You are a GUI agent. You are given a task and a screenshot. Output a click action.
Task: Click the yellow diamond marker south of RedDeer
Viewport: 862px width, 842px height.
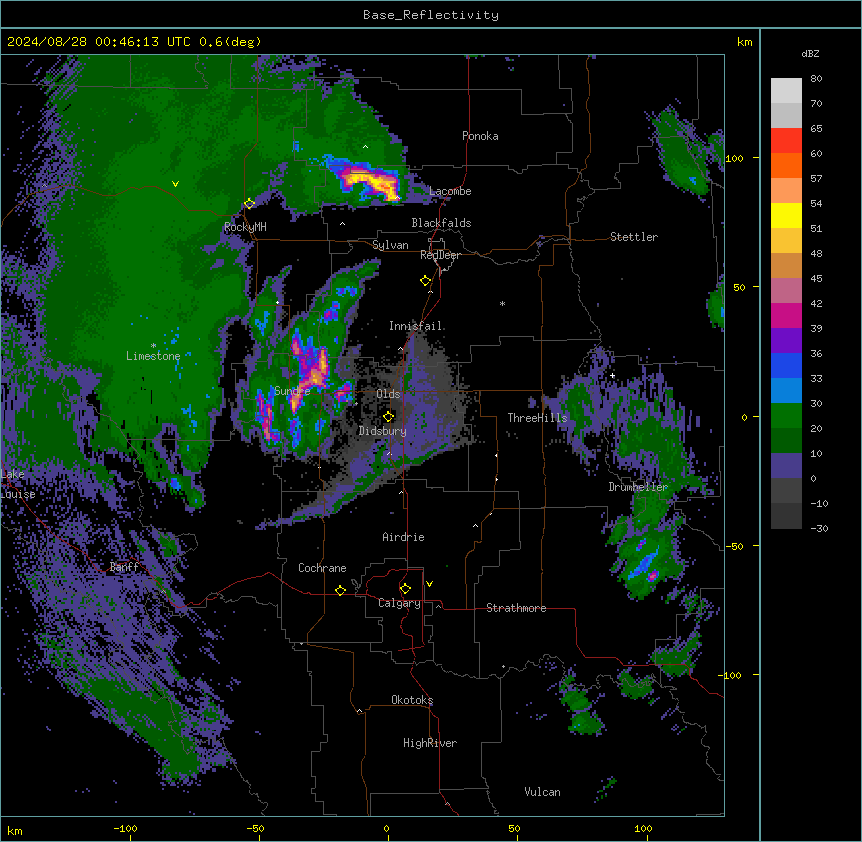tap(426, 281)
